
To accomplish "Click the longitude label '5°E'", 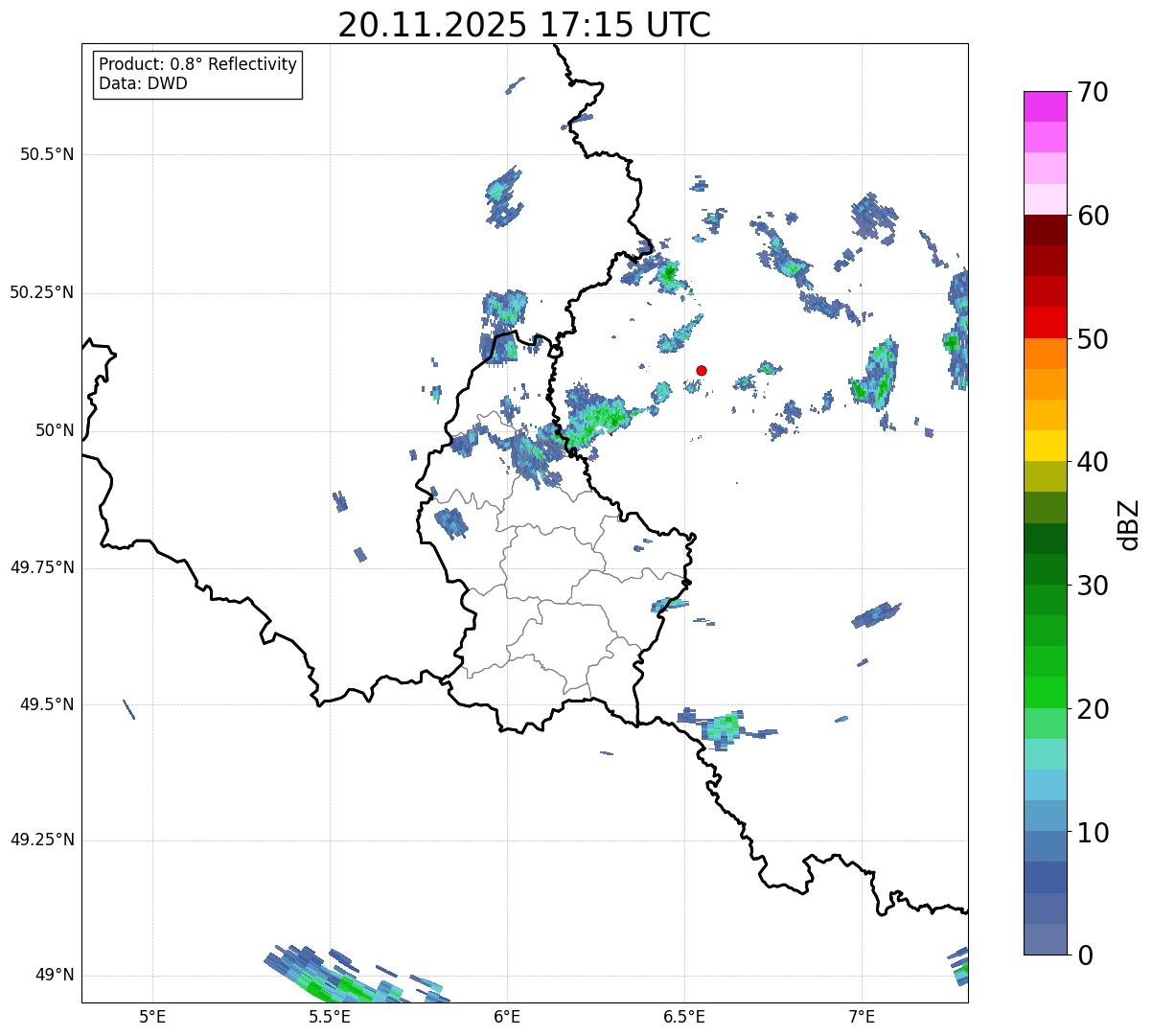I will (x=152, y=1016).
